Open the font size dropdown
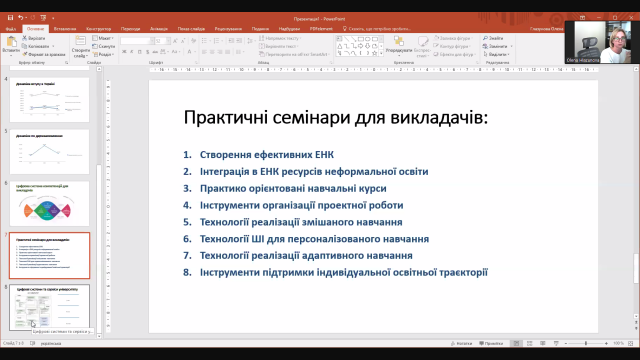Screen dimensions: 640x360 pos(168,41)
